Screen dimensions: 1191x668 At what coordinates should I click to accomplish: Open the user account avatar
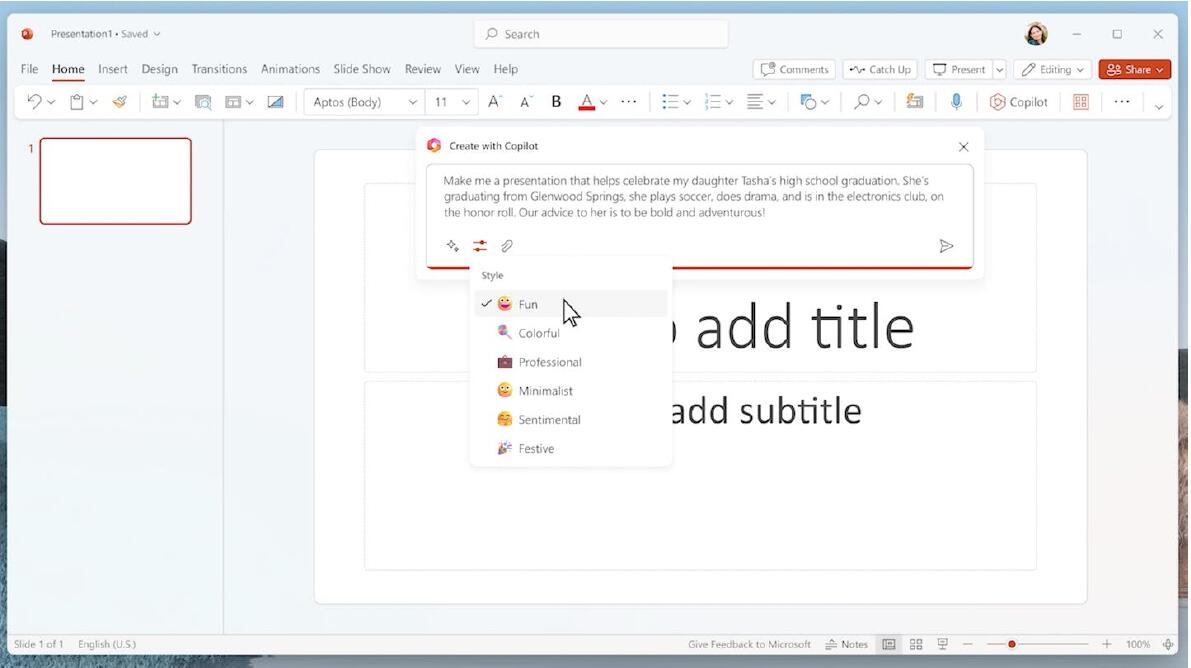click(1036, 34)
